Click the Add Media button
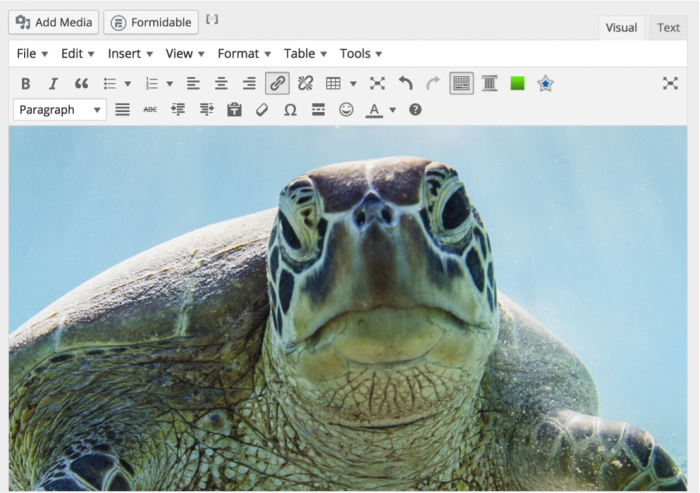 54,22
